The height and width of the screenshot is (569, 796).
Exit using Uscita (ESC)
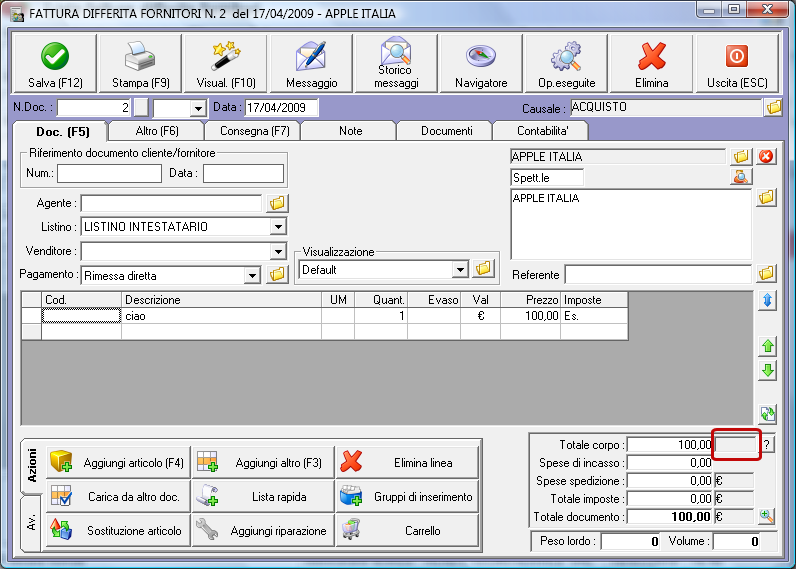tap(737, 64)
